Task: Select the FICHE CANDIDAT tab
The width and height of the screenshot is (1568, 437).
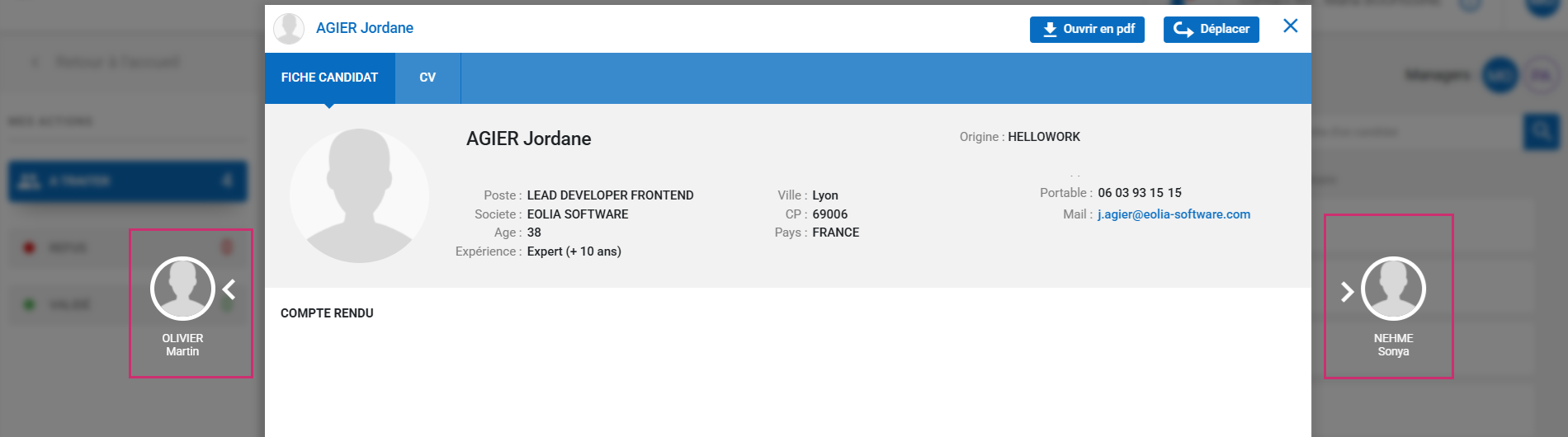Action: [x=329, y=78]
